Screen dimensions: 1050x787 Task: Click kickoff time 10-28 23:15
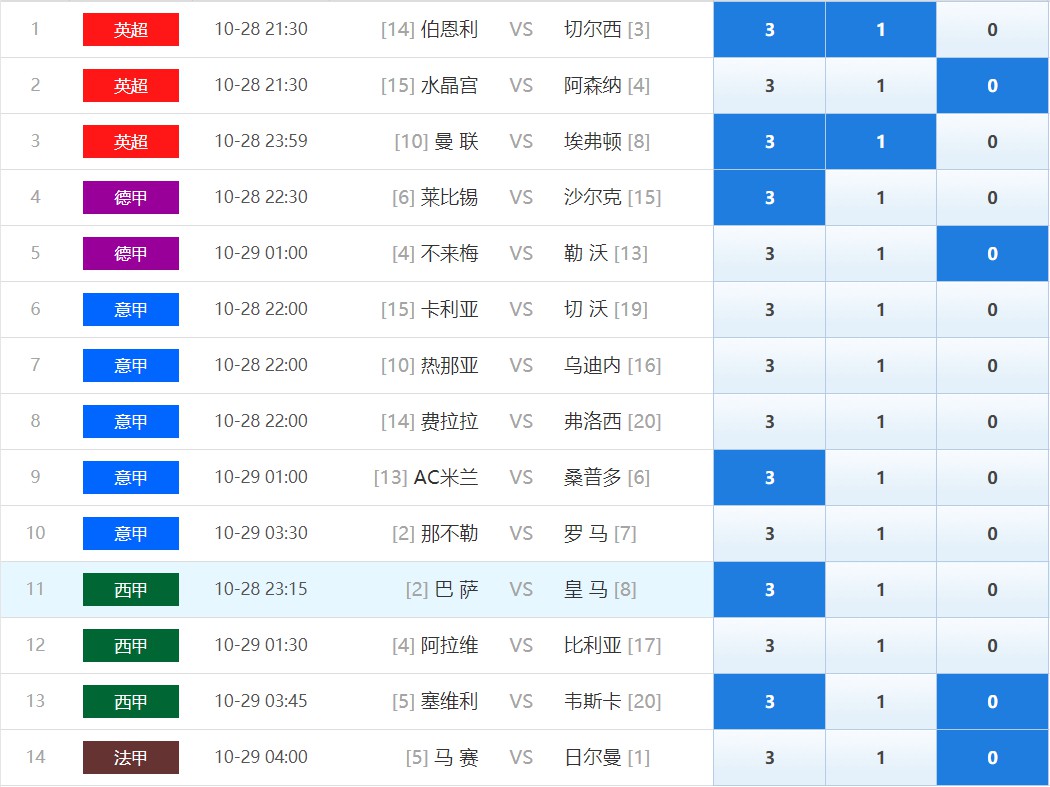(x=261, y=589)
